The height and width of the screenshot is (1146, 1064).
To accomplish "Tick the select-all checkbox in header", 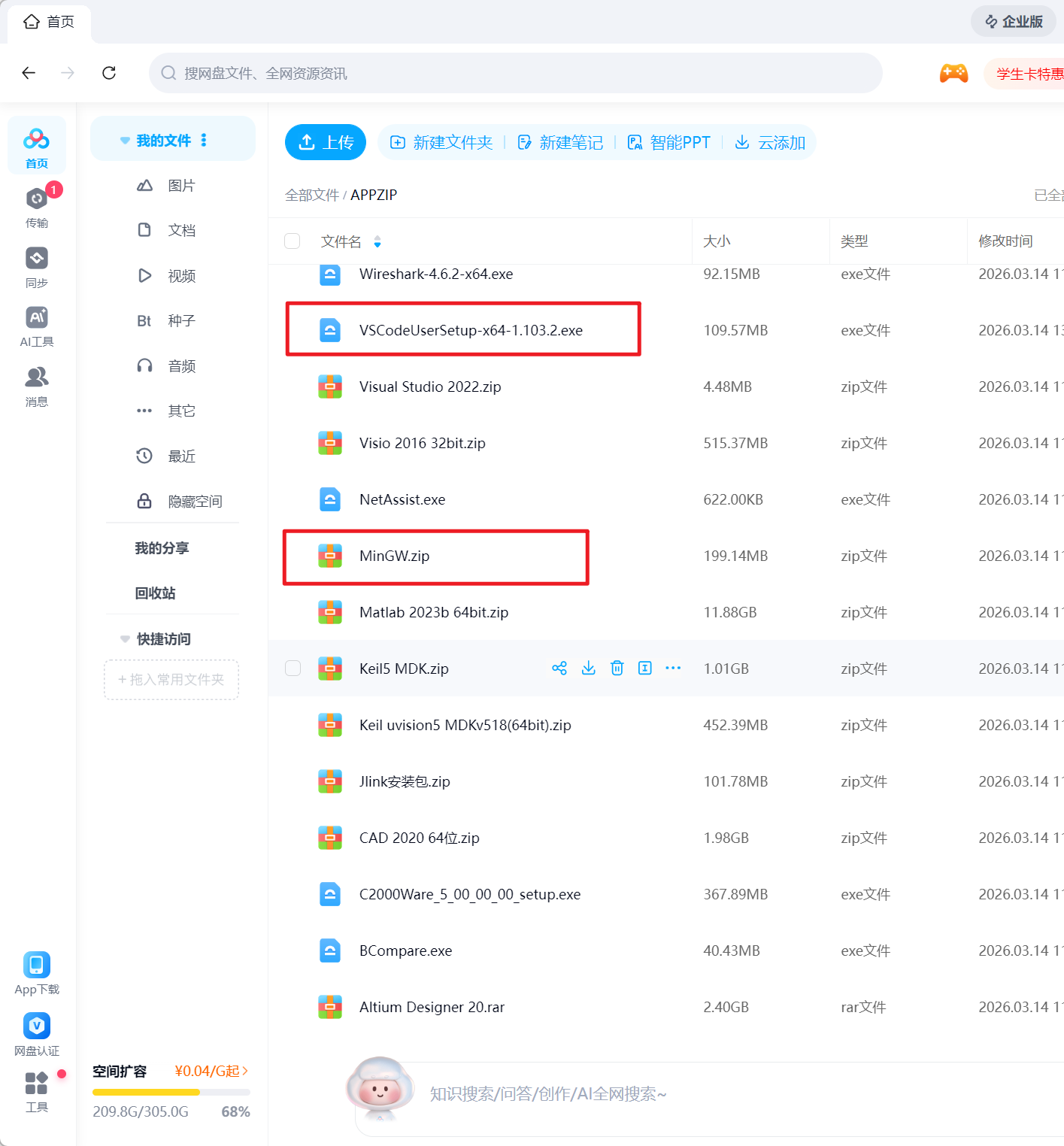I will pyautogui.click(x=293, y=241).
